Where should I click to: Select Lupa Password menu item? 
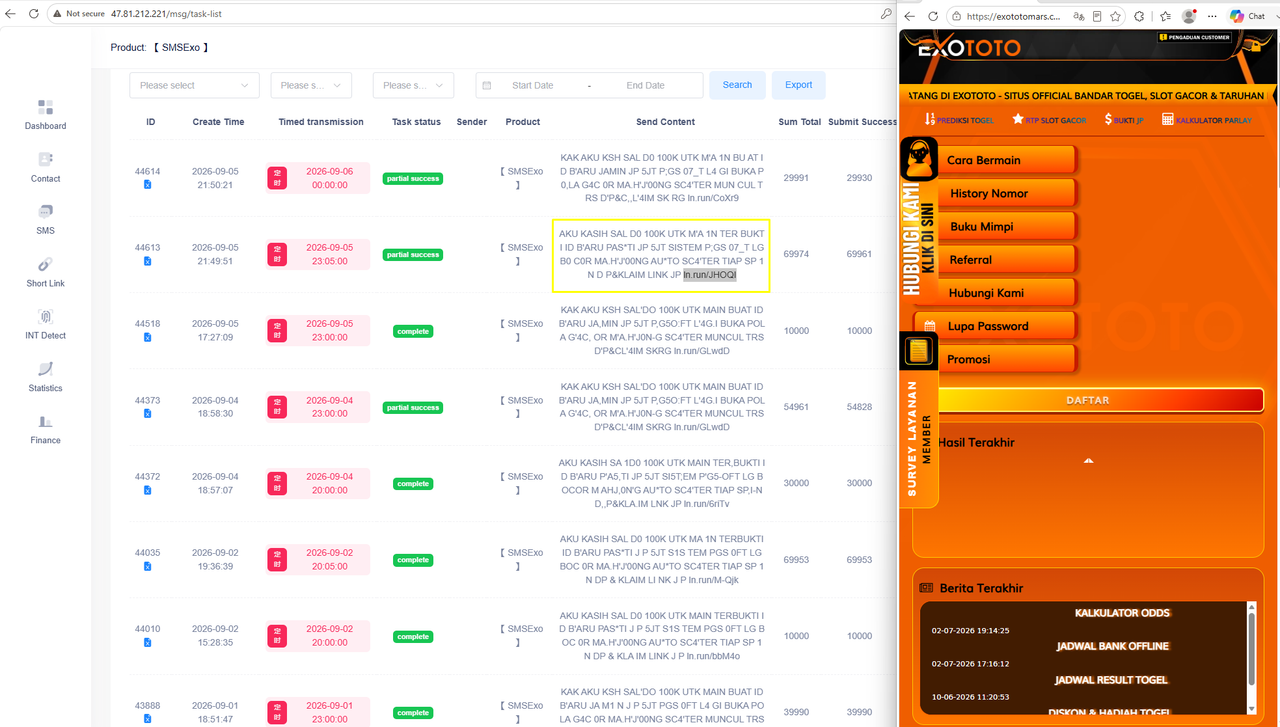point(994,326)
